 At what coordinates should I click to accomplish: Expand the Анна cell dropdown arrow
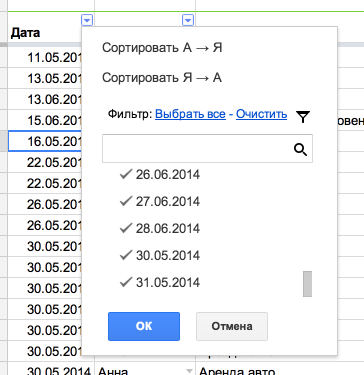[189, 371]
